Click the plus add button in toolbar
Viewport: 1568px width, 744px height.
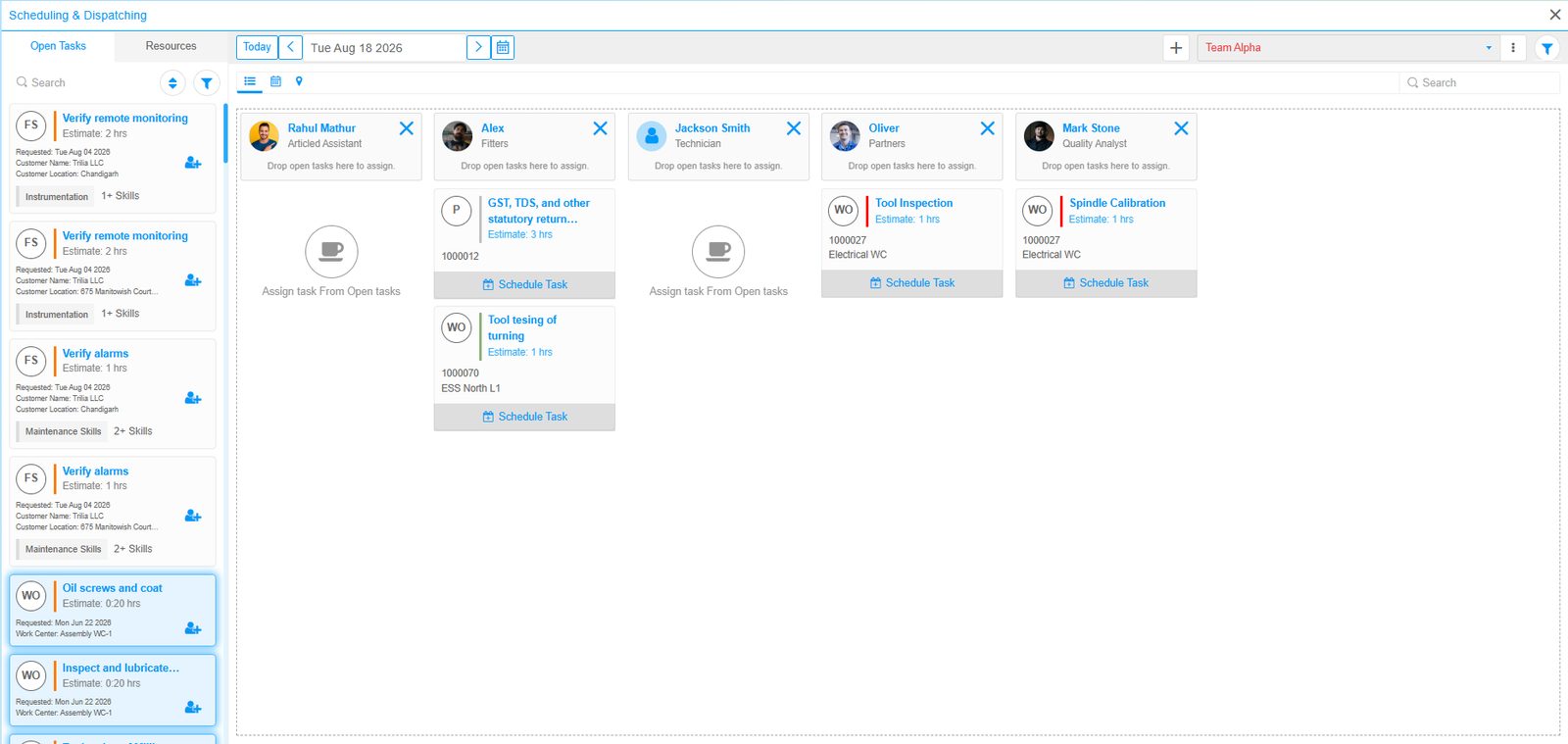coord(1176,47)
